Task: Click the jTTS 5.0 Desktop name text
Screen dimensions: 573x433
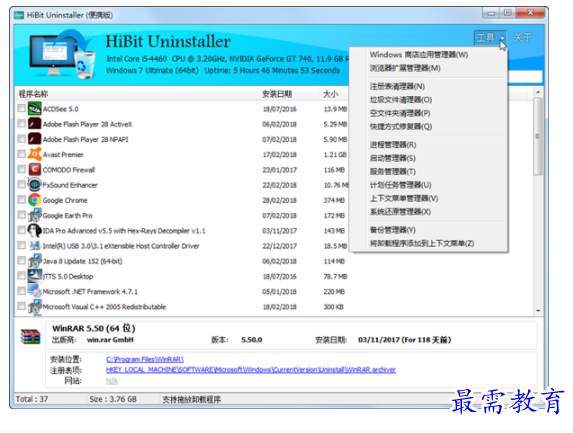Action: tap(68, 277)
